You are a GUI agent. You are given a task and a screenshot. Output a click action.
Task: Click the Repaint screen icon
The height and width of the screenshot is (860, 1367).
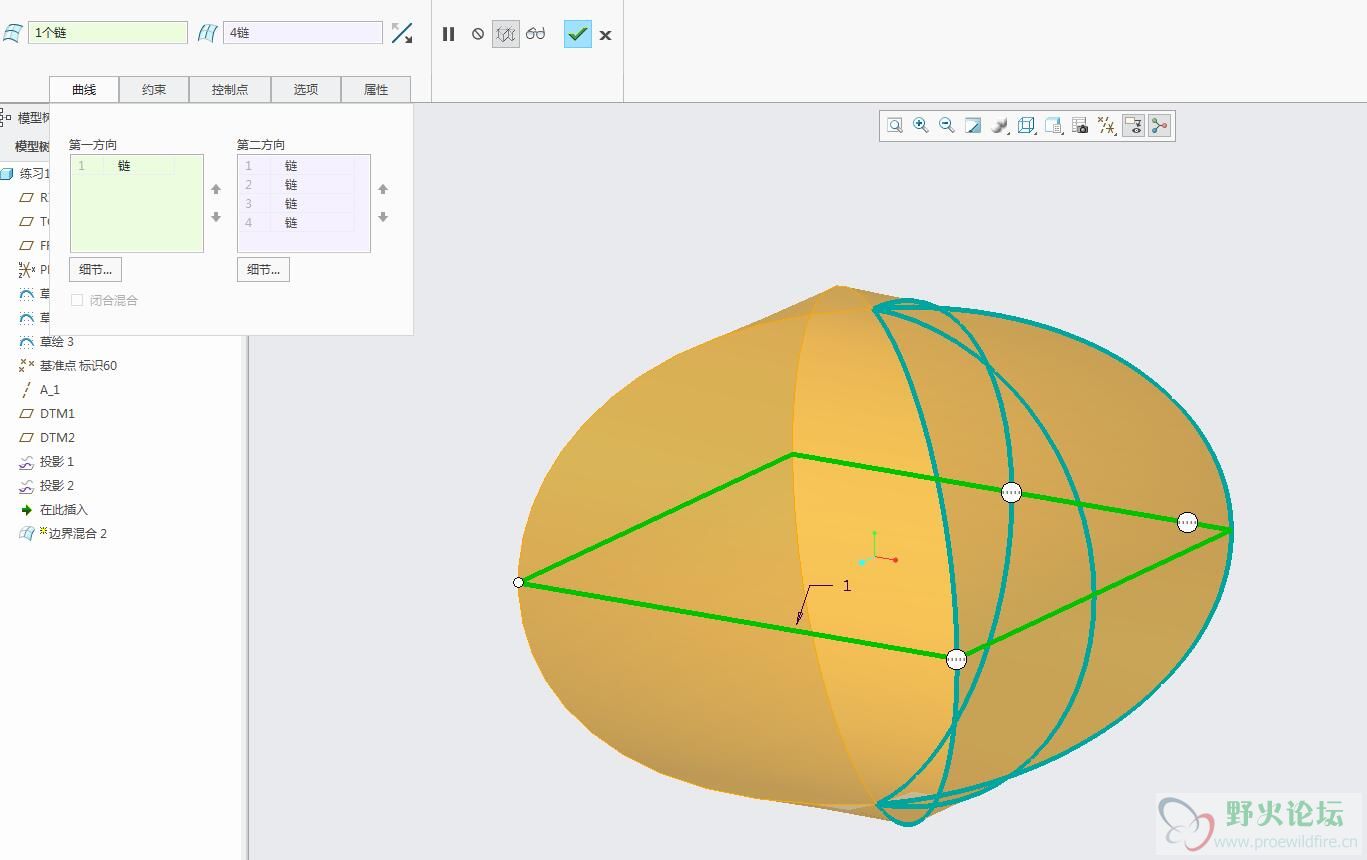973,125
